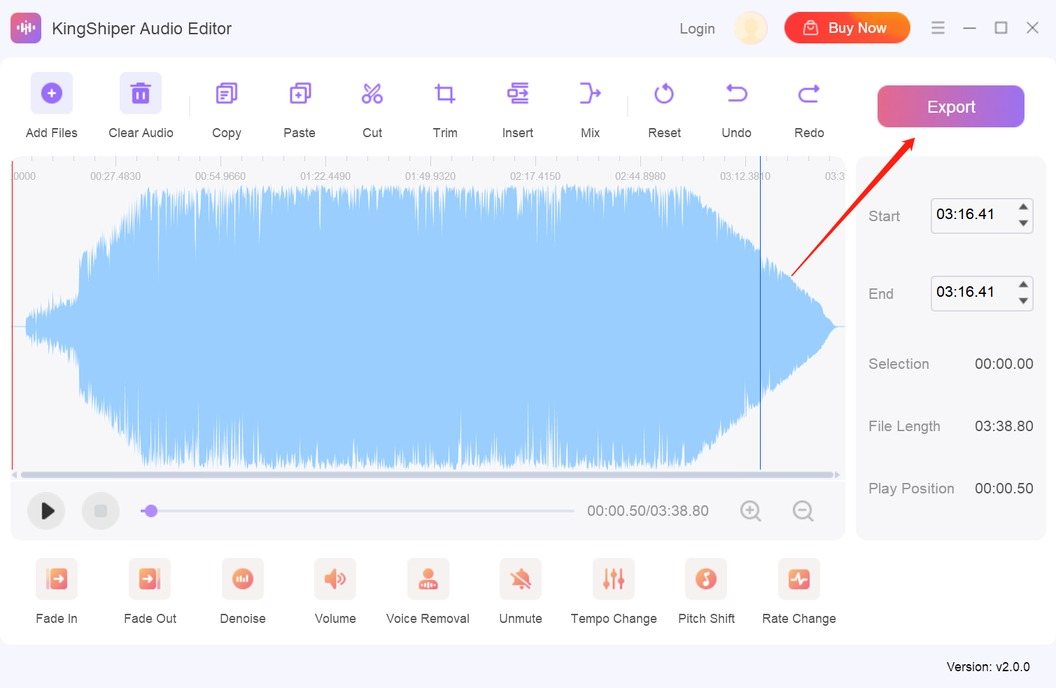Increase the Start time value

(x=1023, y=207)
